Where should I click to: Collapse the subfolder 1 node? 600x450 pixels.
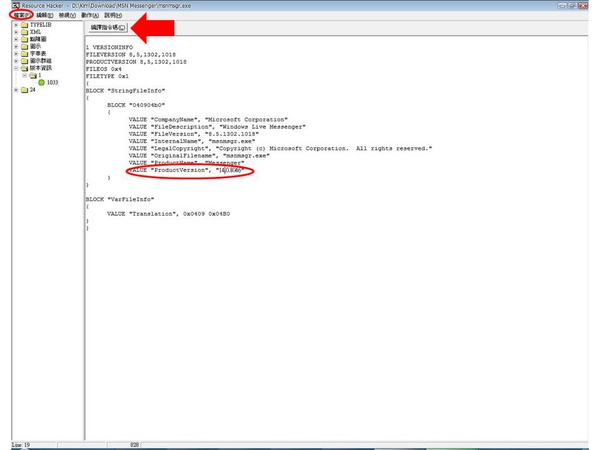pos(24,75)
